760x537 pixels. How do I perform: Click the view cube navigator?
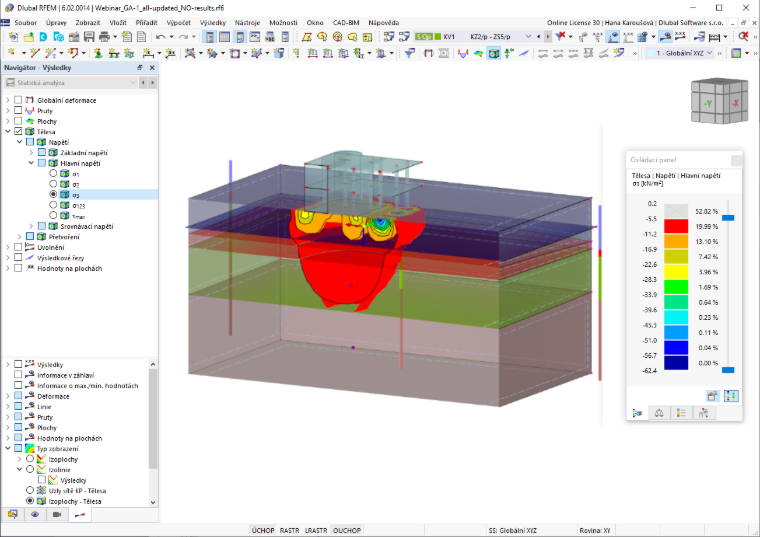pyautogui.click(x=719, y=102)
